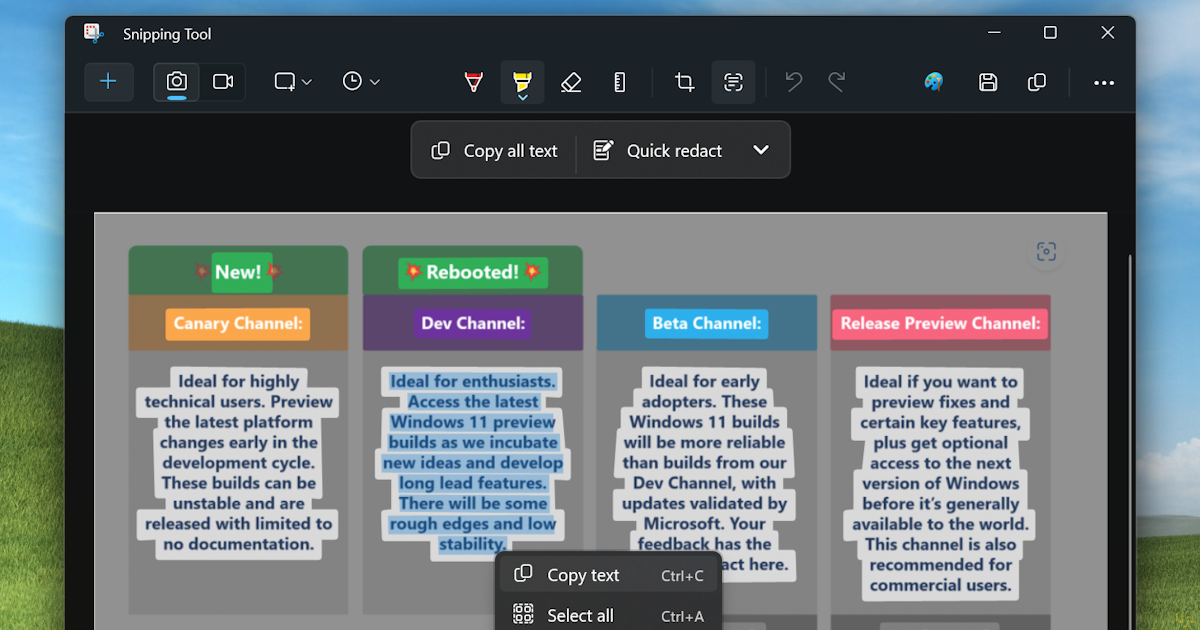The width and height of the screenshot is (1200, 630).
Task: Open the snipping mode shape dropdown
Action: click(x=293, y=82)
